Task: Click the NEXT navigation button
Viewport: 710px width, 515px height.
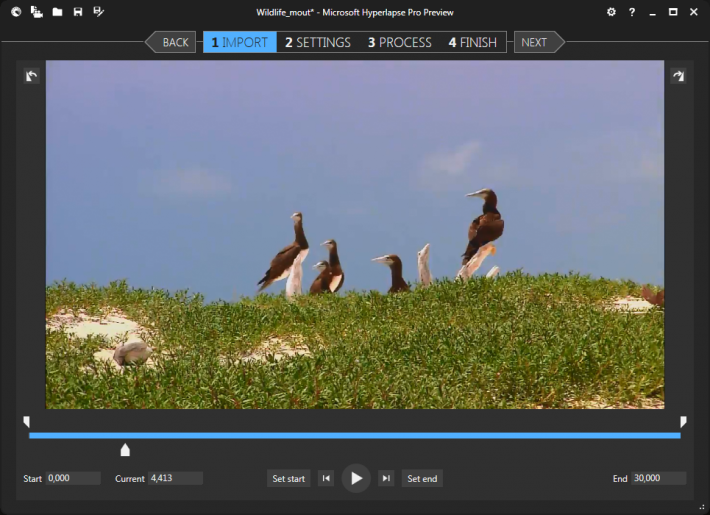Action: [539, 42]
